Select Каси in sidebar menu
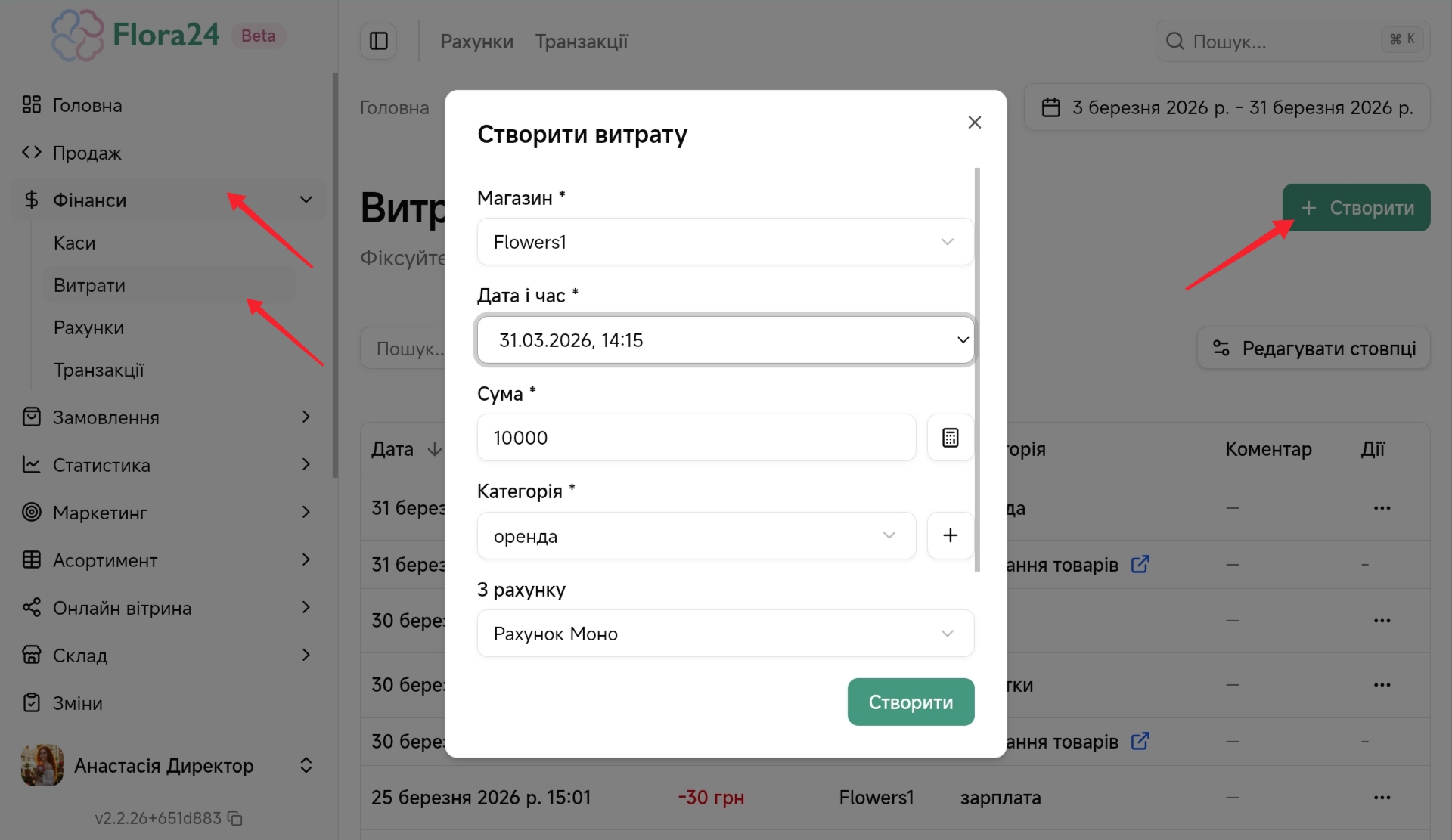The width and height of the screenshot is (1452, 840). (x=74, y=243)
